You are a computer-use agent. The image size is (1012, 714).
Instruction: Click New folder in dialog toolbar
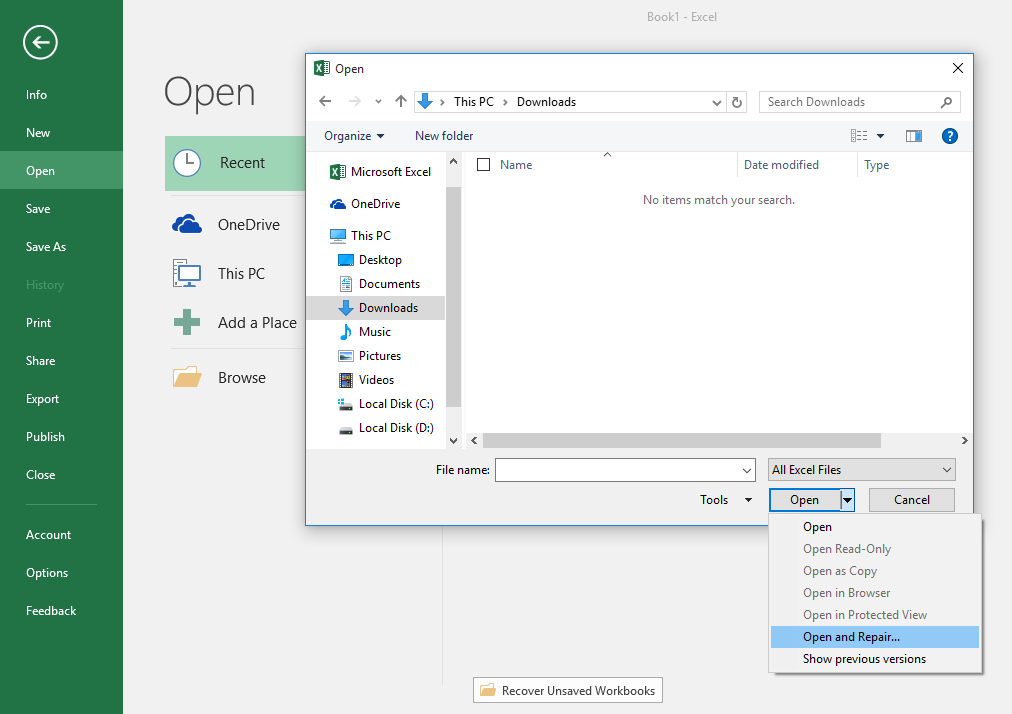(x=444, y=136)
